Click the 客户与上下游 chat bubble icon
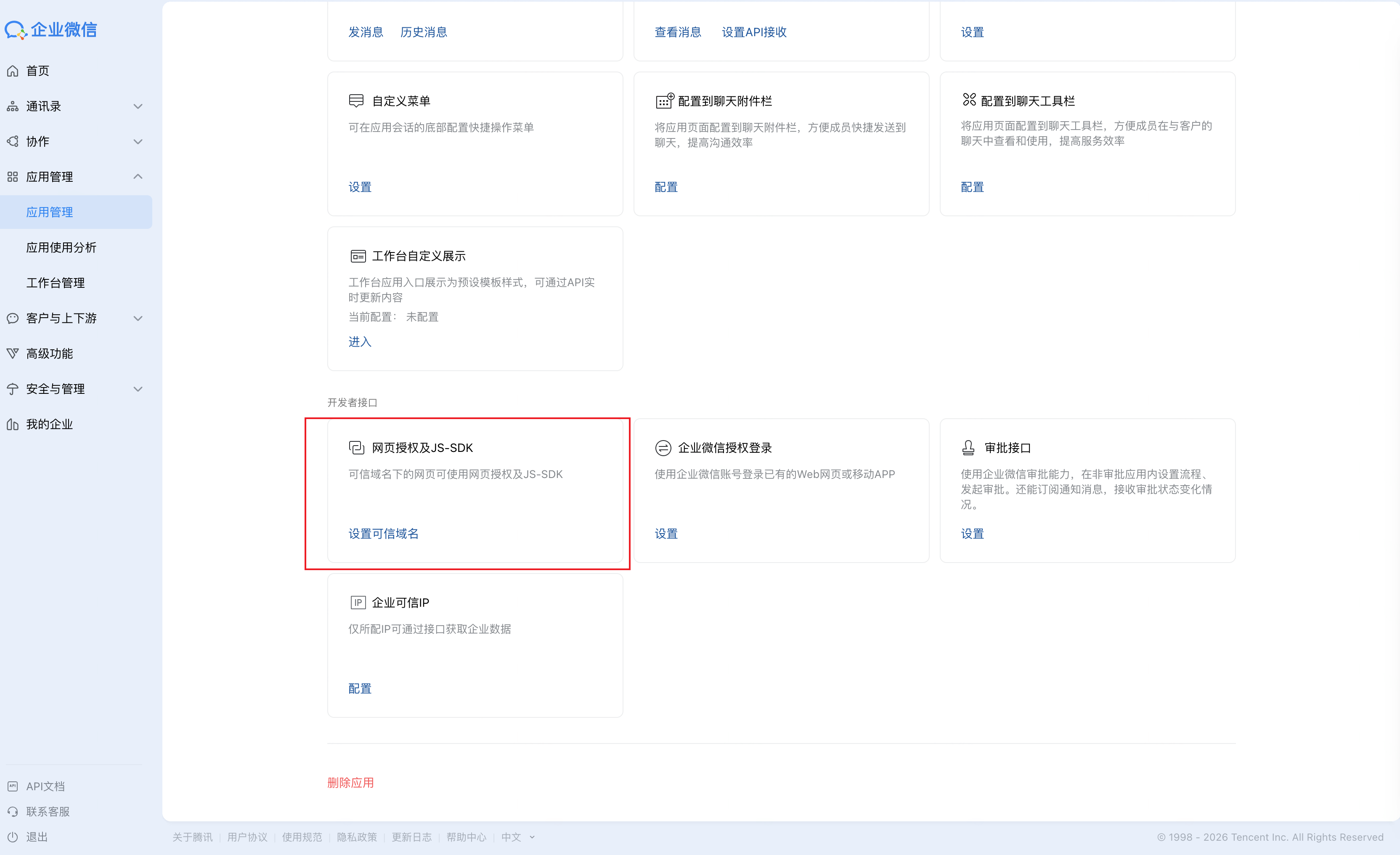Viewport: 1400px width, 855px height. pyautogui.click(x=13, y=319)
